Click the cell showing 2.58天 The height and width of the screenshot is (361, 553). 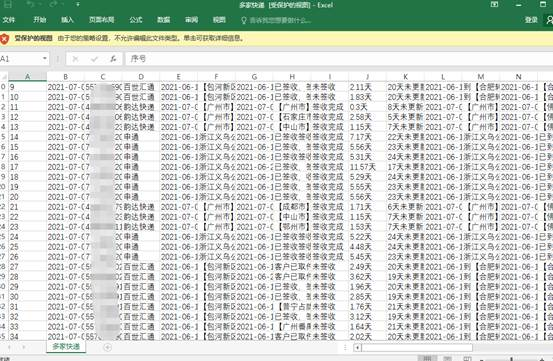click(x=367, y=117)
